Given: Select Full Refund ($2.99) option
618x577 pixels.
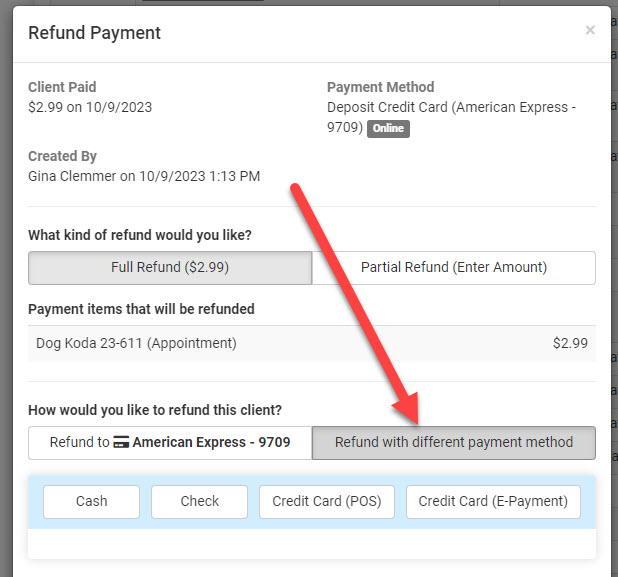Looking at the screenshot, I should [170, 267].
